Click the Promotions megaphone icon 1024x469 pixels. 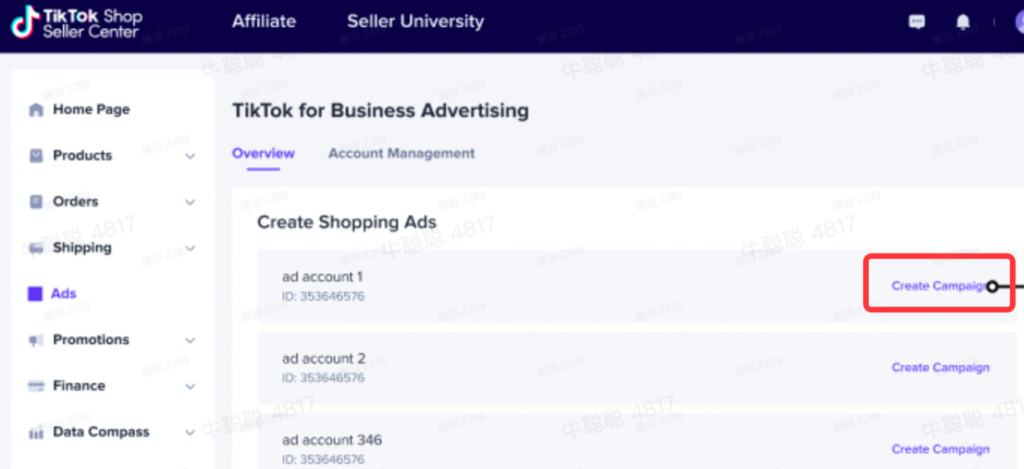[x=36, y=340]
